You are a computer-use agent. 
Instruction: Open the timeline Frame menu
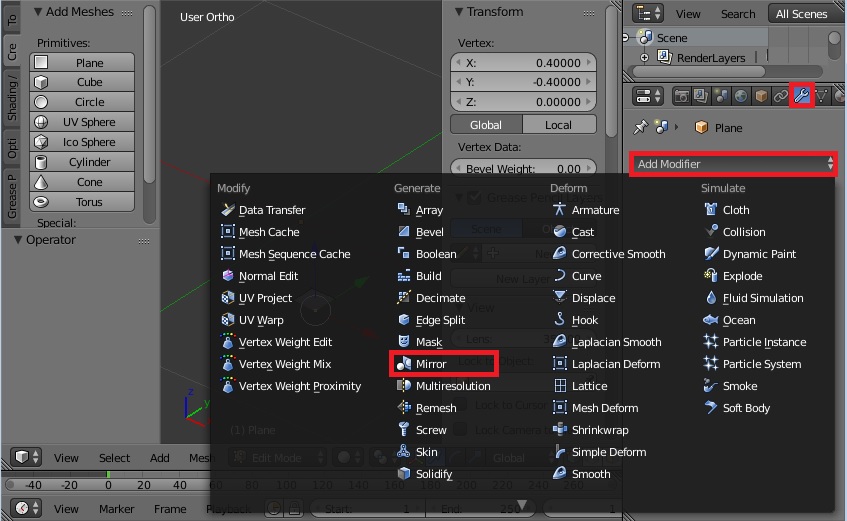170,509
